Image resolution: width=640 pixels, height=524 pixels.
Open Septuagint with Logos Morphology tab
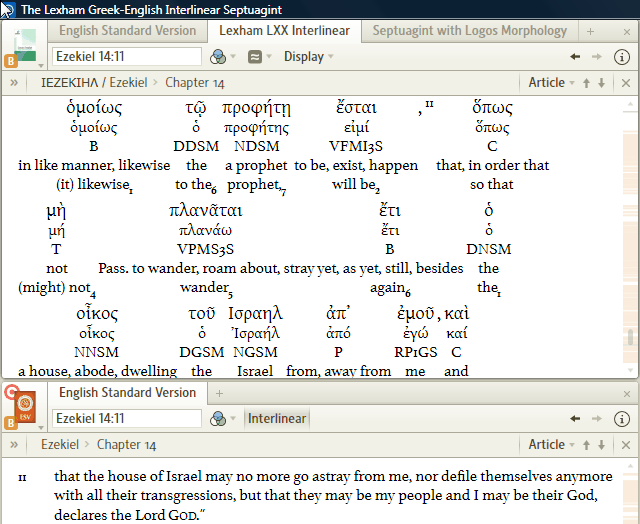coord(469,31)
